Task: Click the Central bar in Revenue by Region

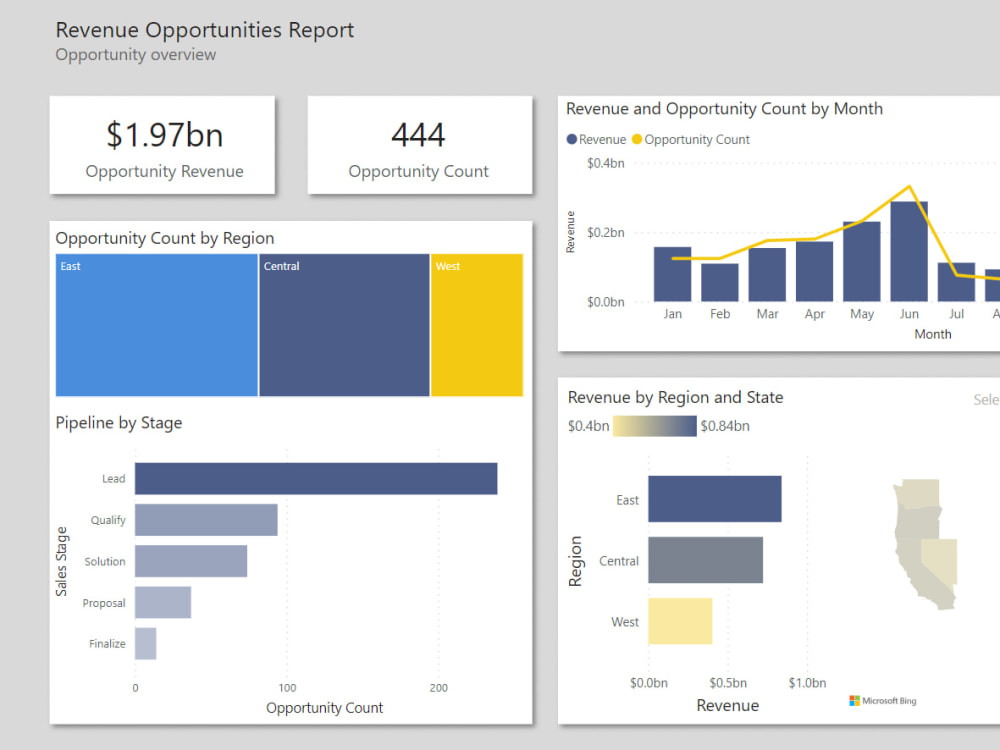Action: point(706,560)
